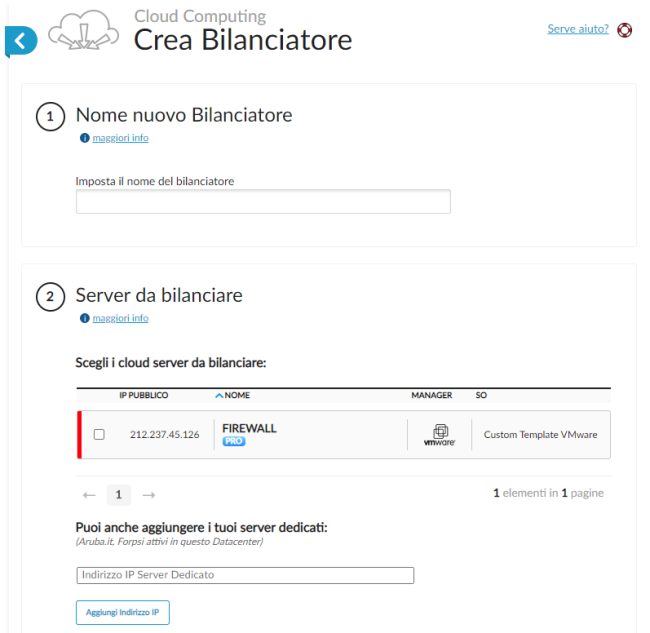Click the info icon under Nome nuovo Bilanciatore
650x633 pixels.
tap(85, 138)
